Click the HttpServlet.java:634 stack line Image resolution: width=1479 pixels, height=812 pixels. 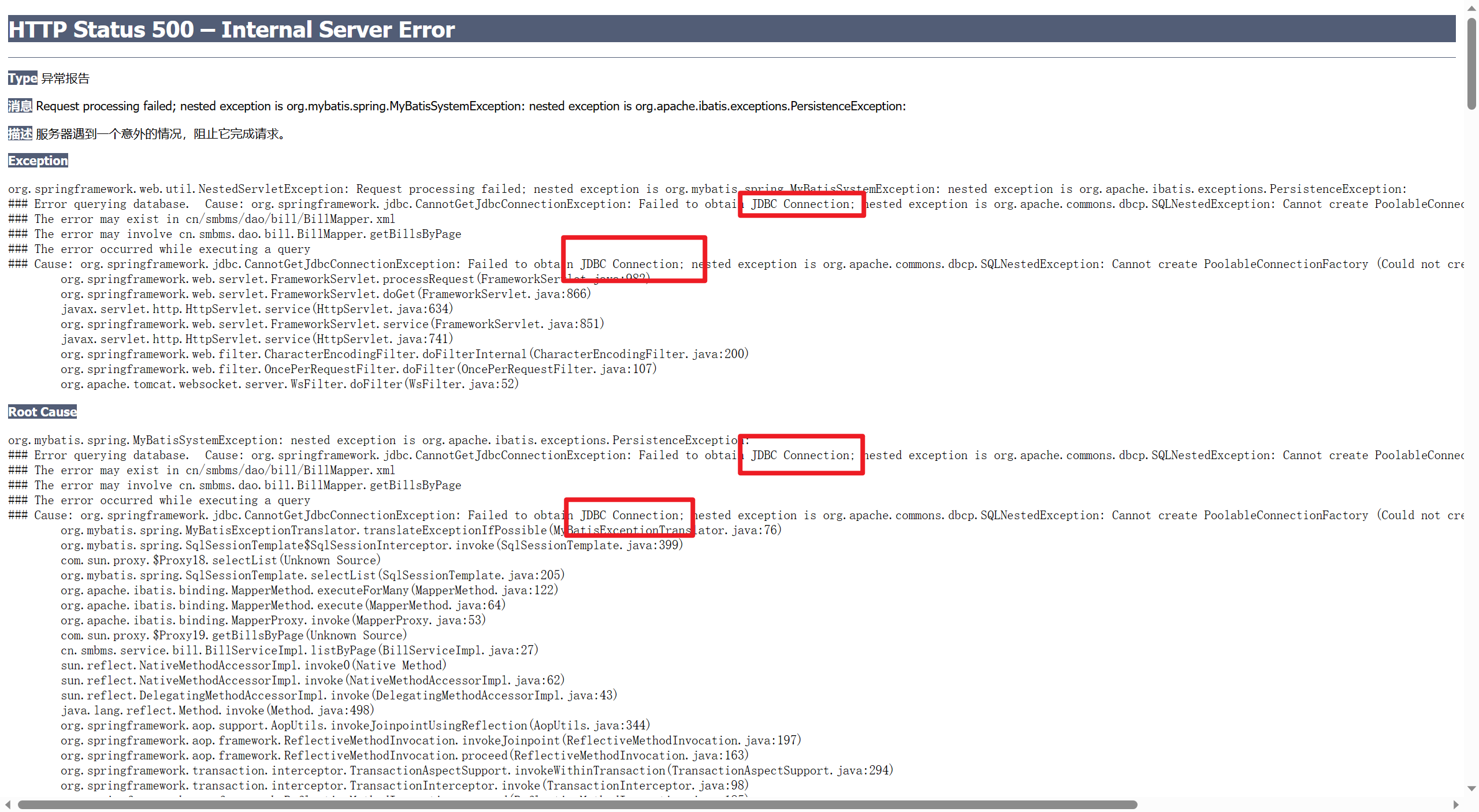(257, 309)
